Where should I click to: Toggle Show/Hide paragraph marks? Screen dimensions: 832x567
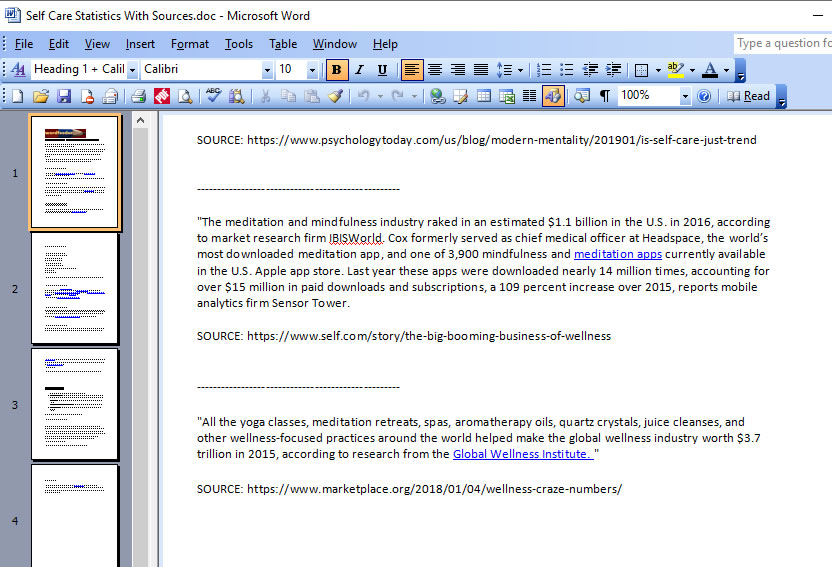coord(604,96)
